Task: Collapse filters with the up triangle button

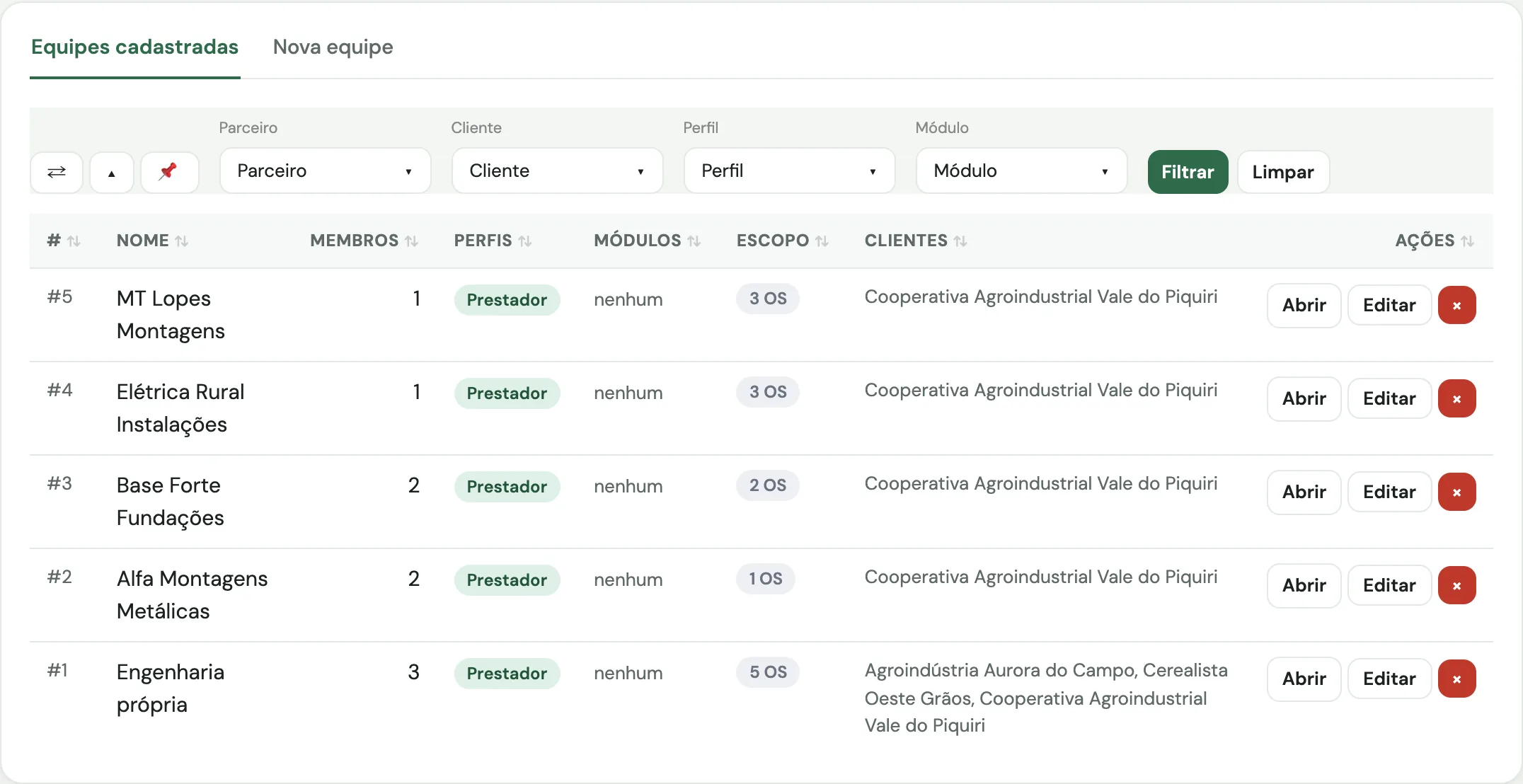Action: tap(112, 172)
